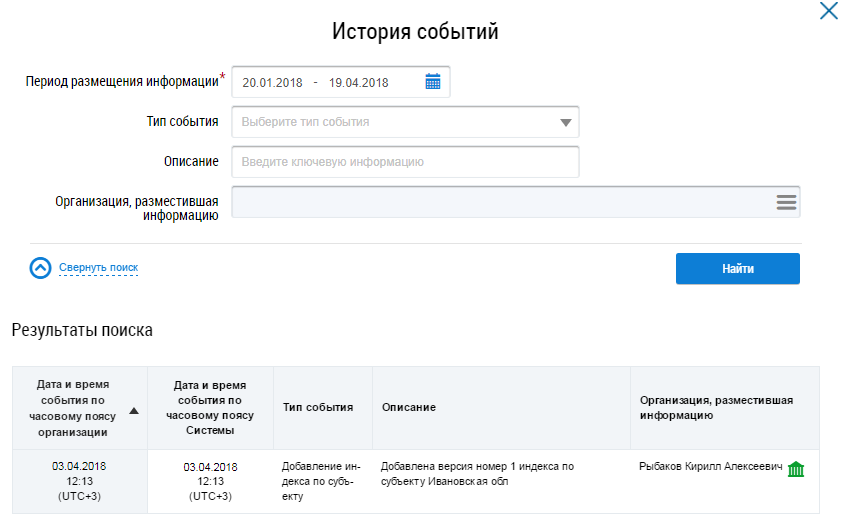Viewport: 844px width, 521px height.
Task: Collapse search using the circled arrow icon
Action: pyautogui.click(x=40, y=268)
